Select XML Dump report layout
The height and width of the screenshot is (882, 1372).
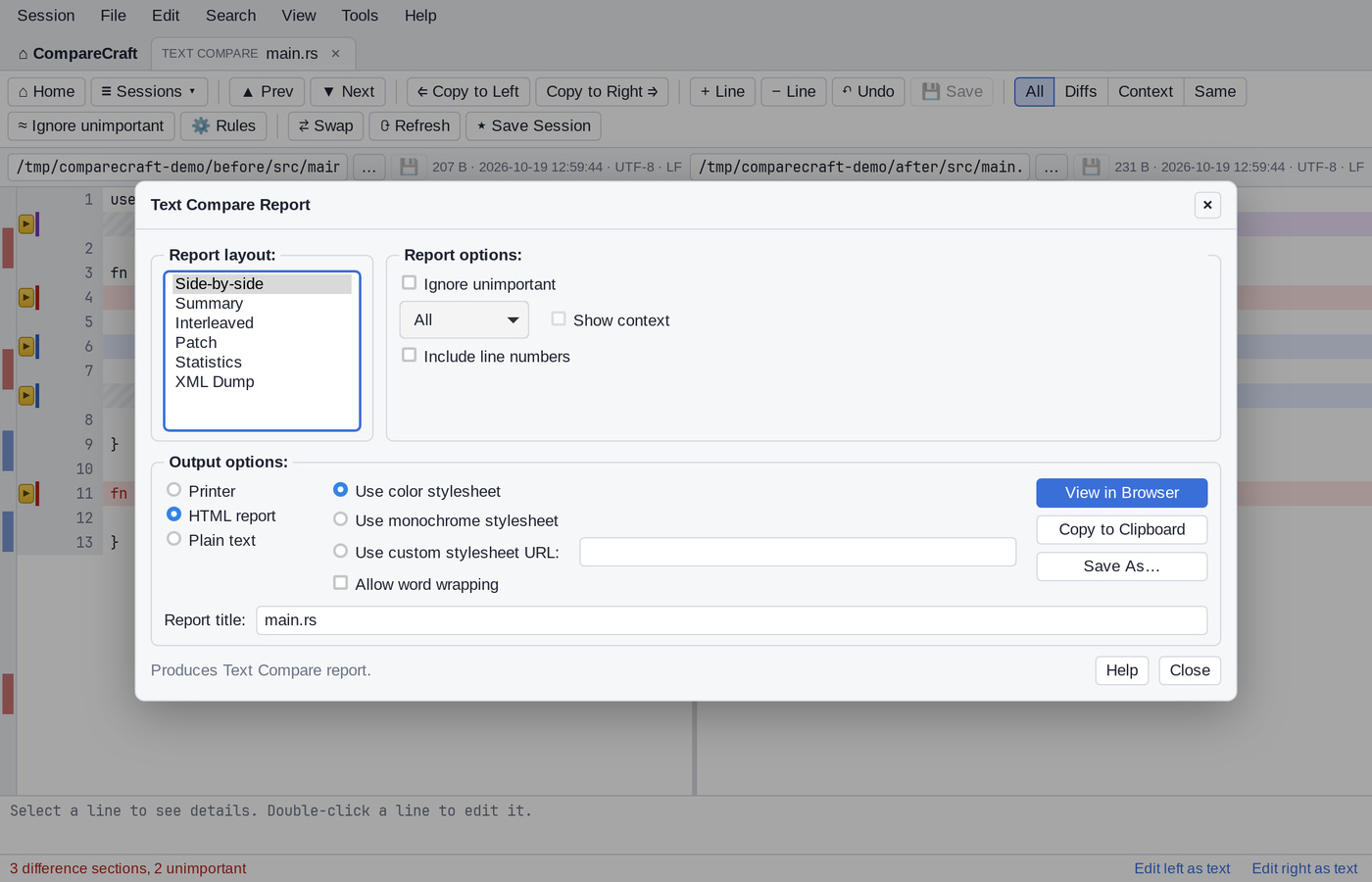coord(262,382)
